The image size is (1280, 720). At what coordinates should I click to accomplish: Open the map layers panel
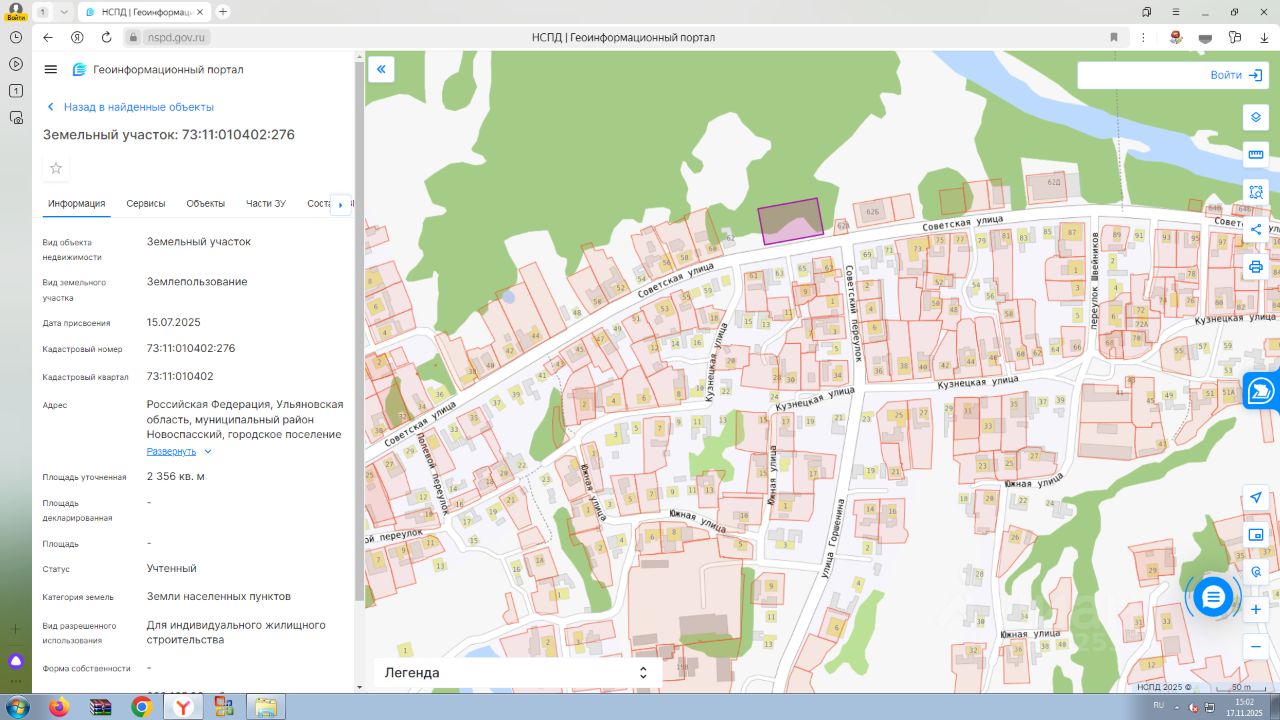(1256, 117)
